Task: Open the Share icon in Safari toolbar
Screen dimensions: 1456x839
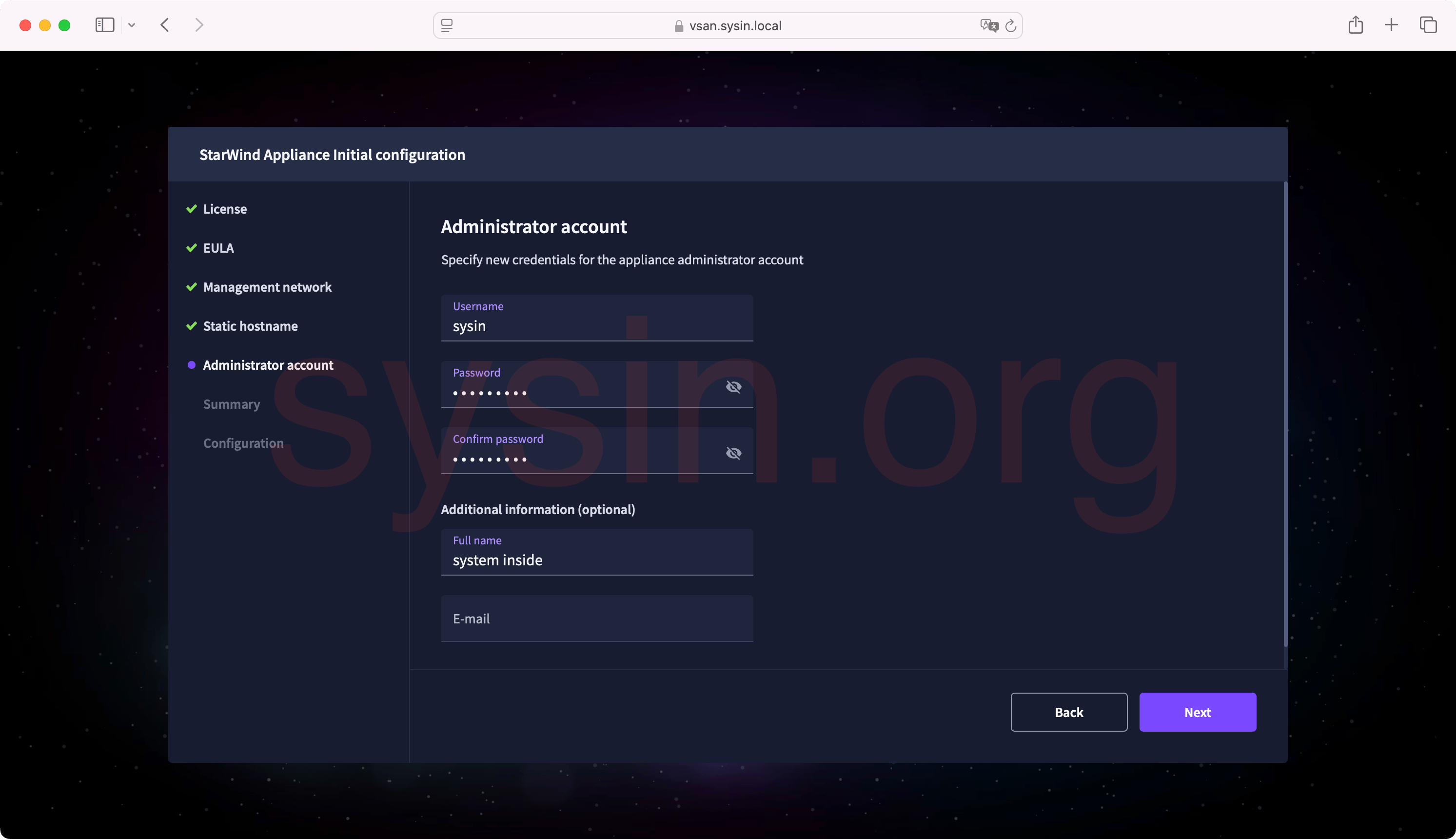Action: click(x=1356, y=25)
